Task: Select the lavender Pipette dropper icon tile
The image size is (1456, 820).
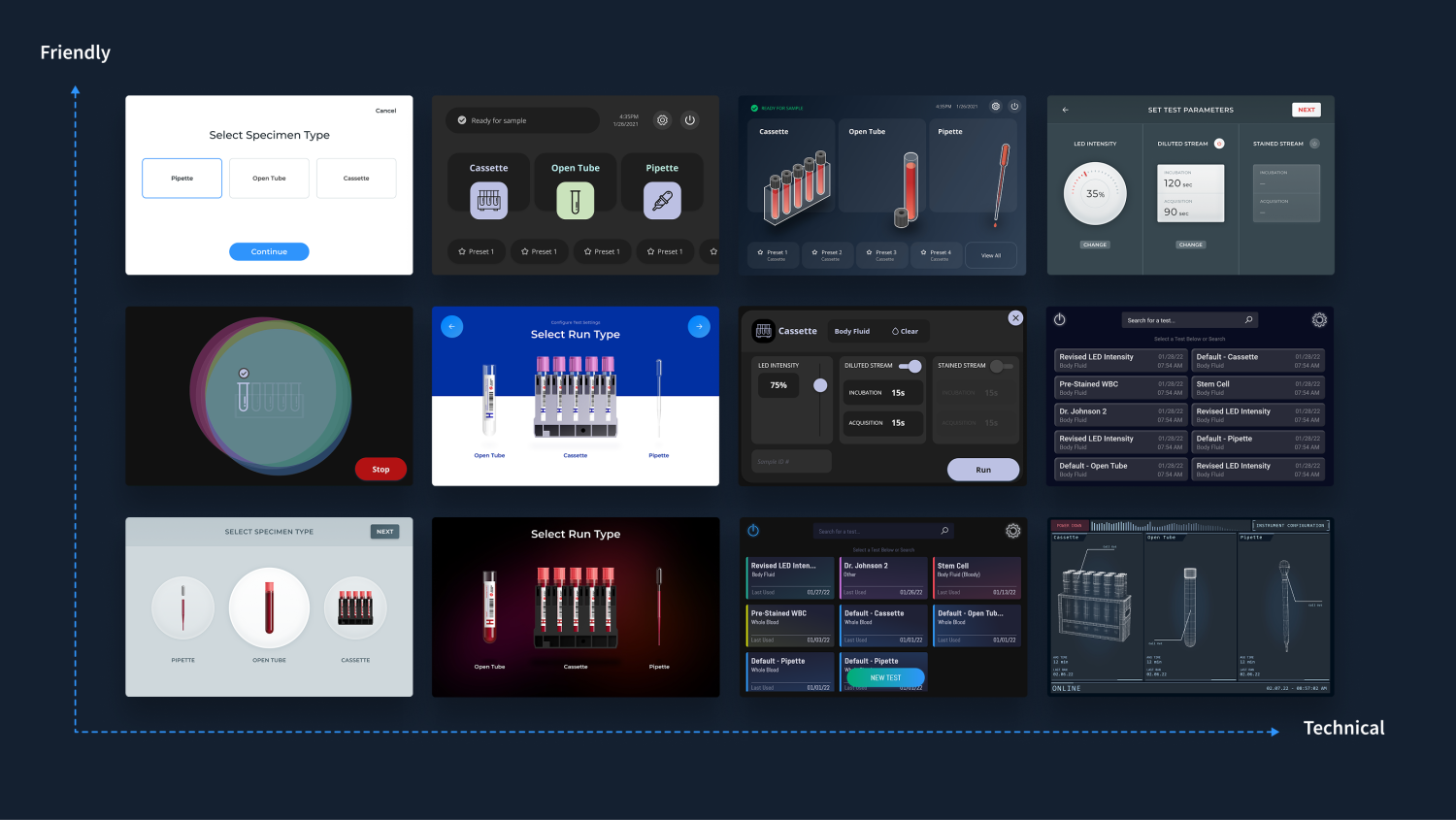Action: coord(662,201)
